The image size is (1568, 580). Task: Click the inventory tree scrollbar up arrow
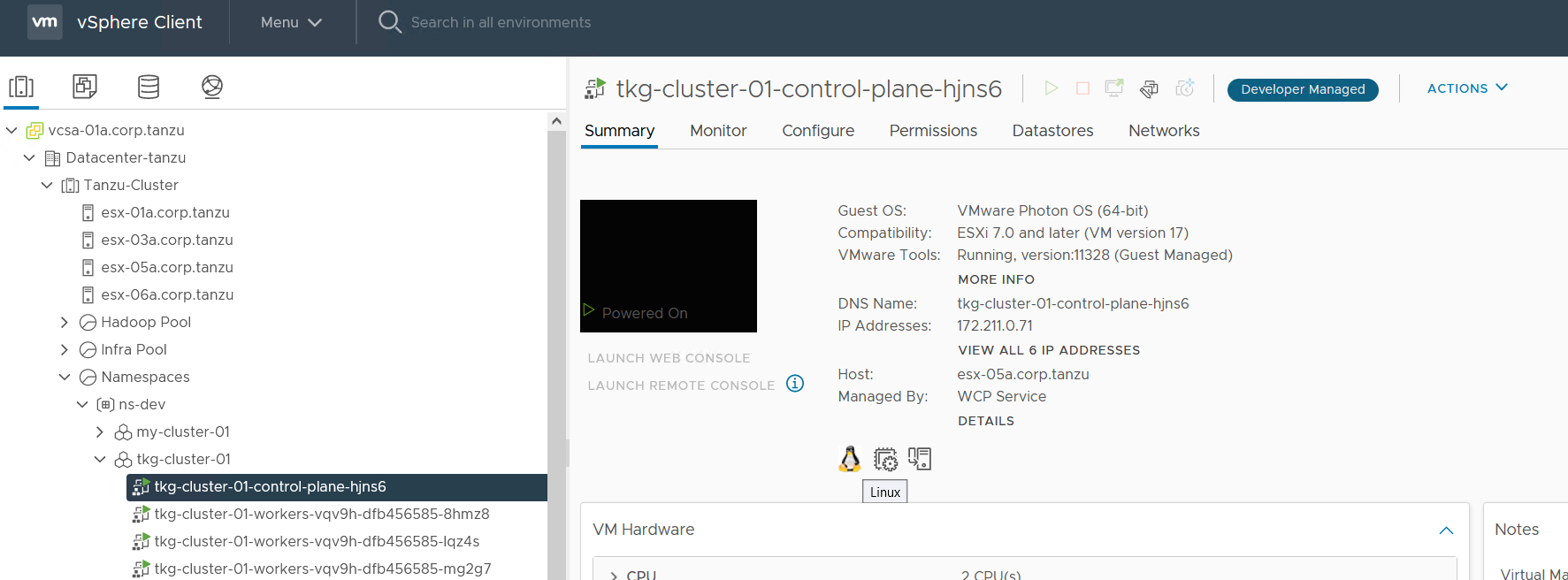click(556, 121)
